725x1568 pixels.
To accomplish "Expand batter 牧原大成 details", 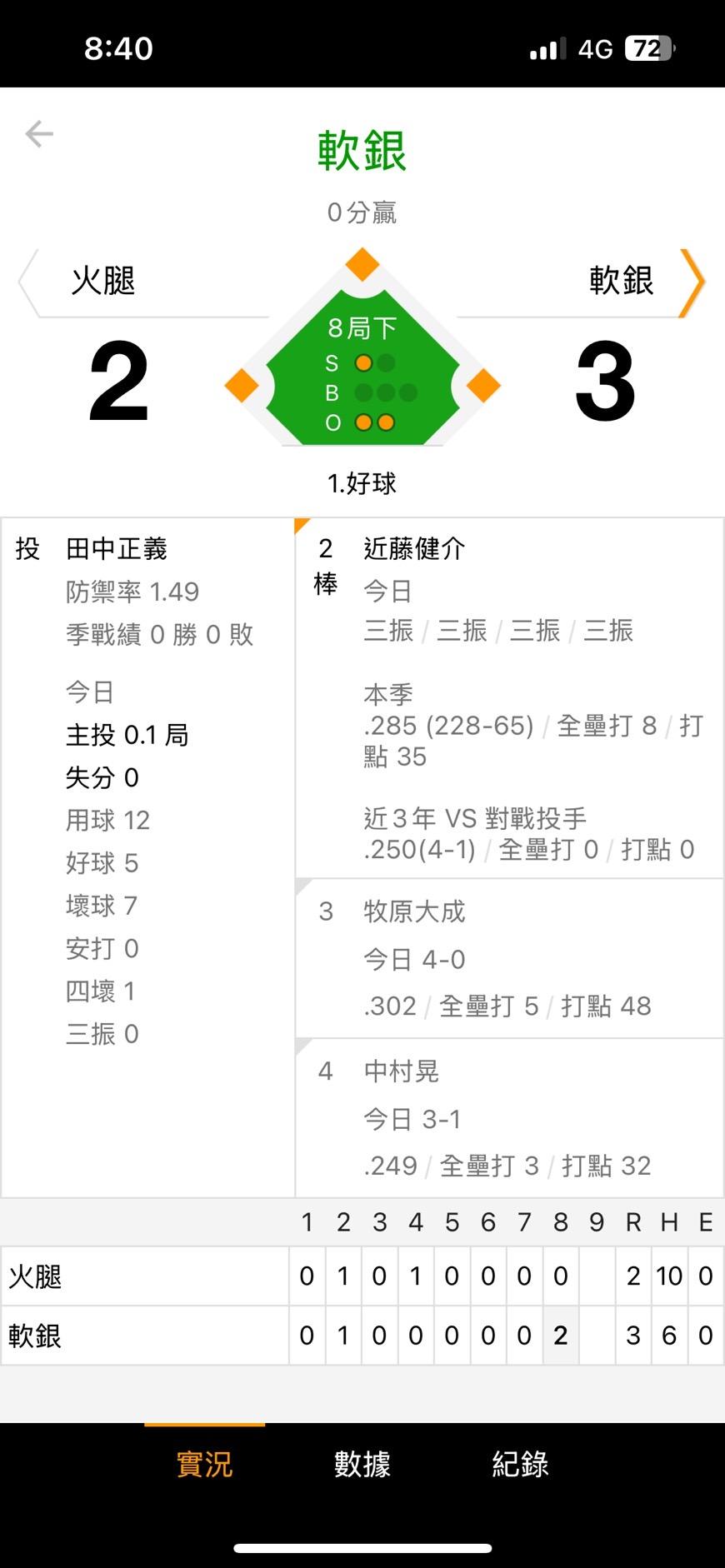I will [x=509, y=958].
